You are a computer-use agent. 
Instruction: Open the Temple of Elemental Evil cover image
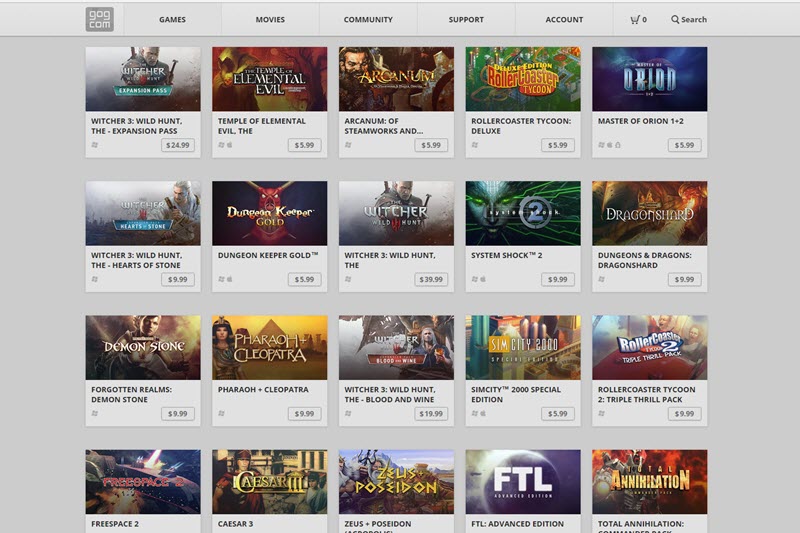(269, 79)
